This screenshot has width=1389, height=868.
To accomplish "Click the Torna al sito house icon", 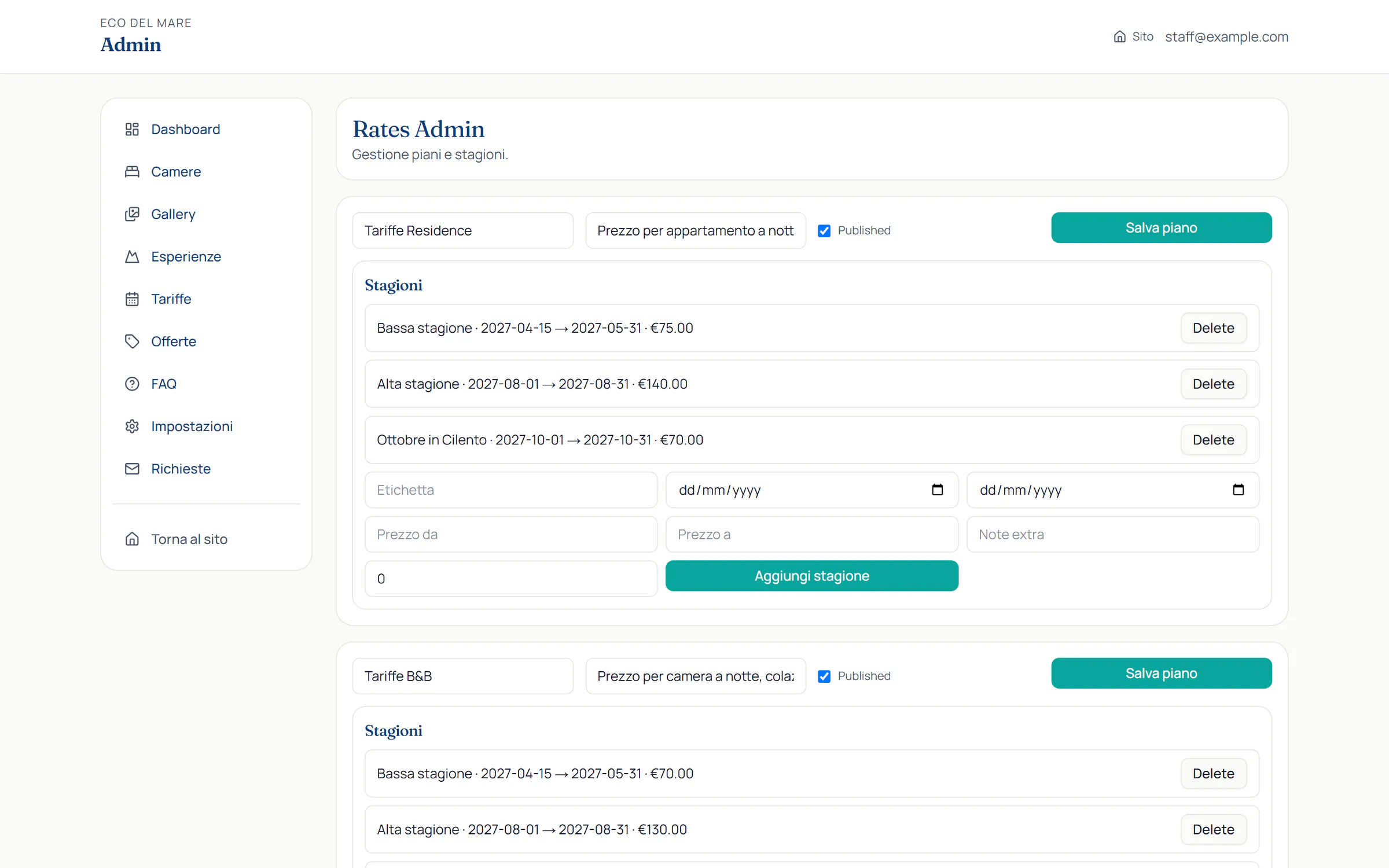I will coord(132,539).
